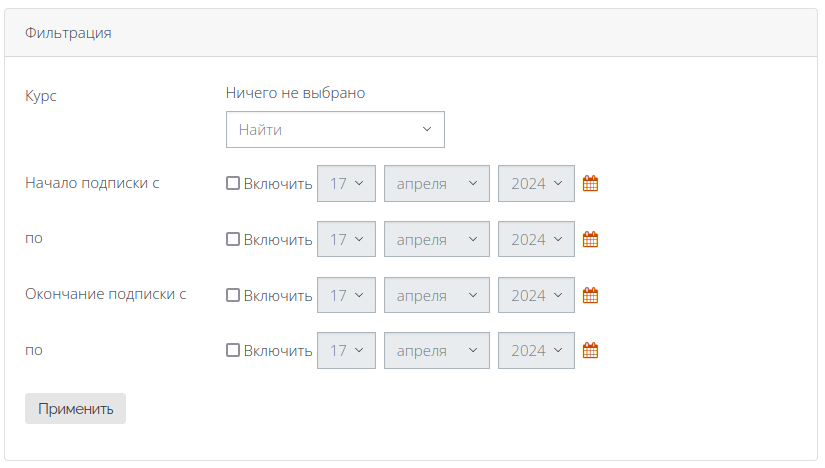The width and height of the screenshot is (825, 468).
Task: Open month dropdown in last по row
Action: 437,350
